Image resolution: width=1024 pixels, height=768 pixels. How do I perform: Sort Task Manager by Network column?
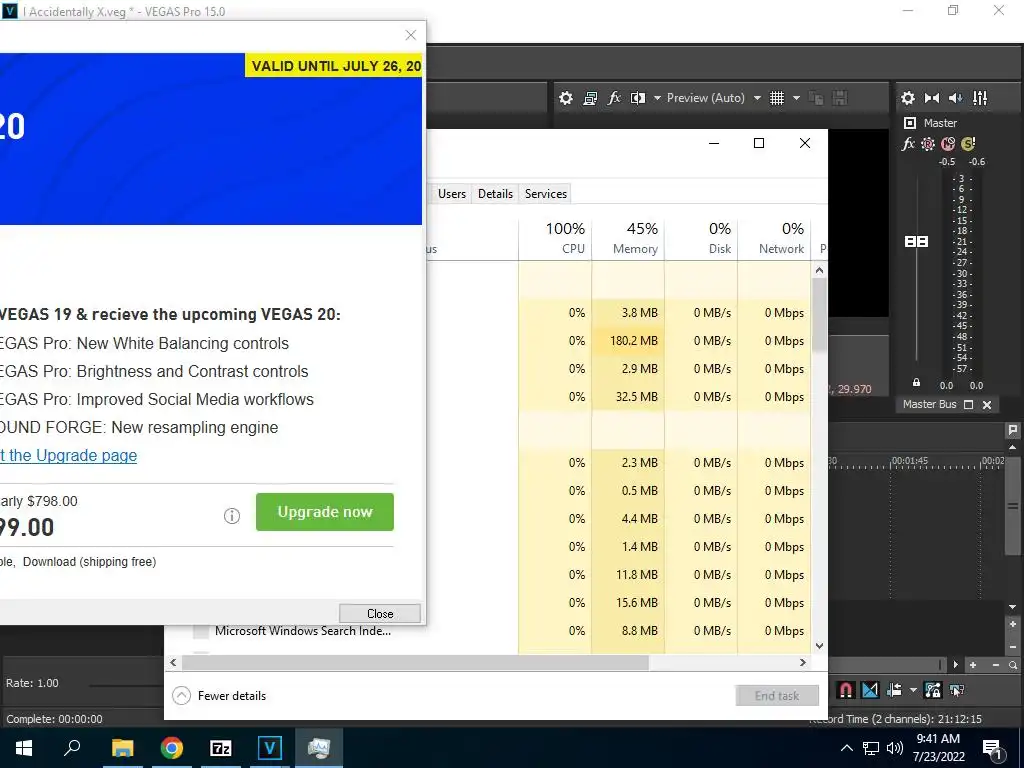tap(775, 238)
